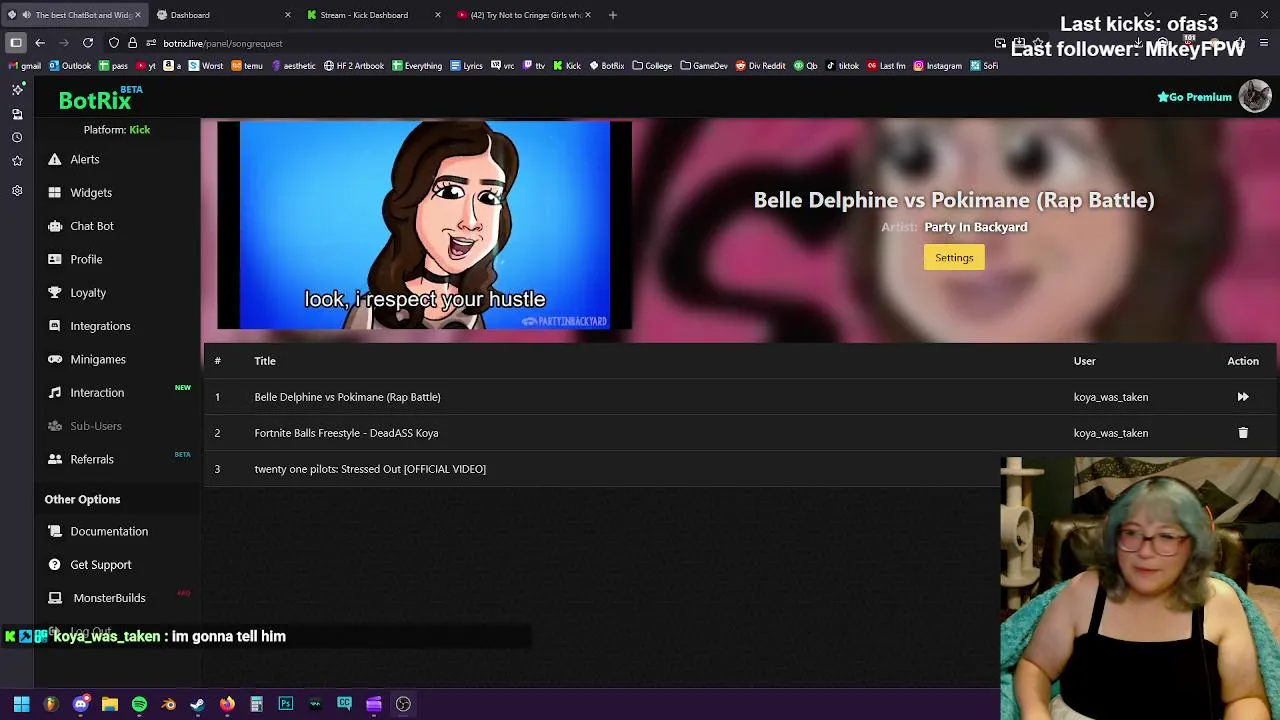Open the Profile page
The height and width of the screenshot is (720, 1280).
85,259
